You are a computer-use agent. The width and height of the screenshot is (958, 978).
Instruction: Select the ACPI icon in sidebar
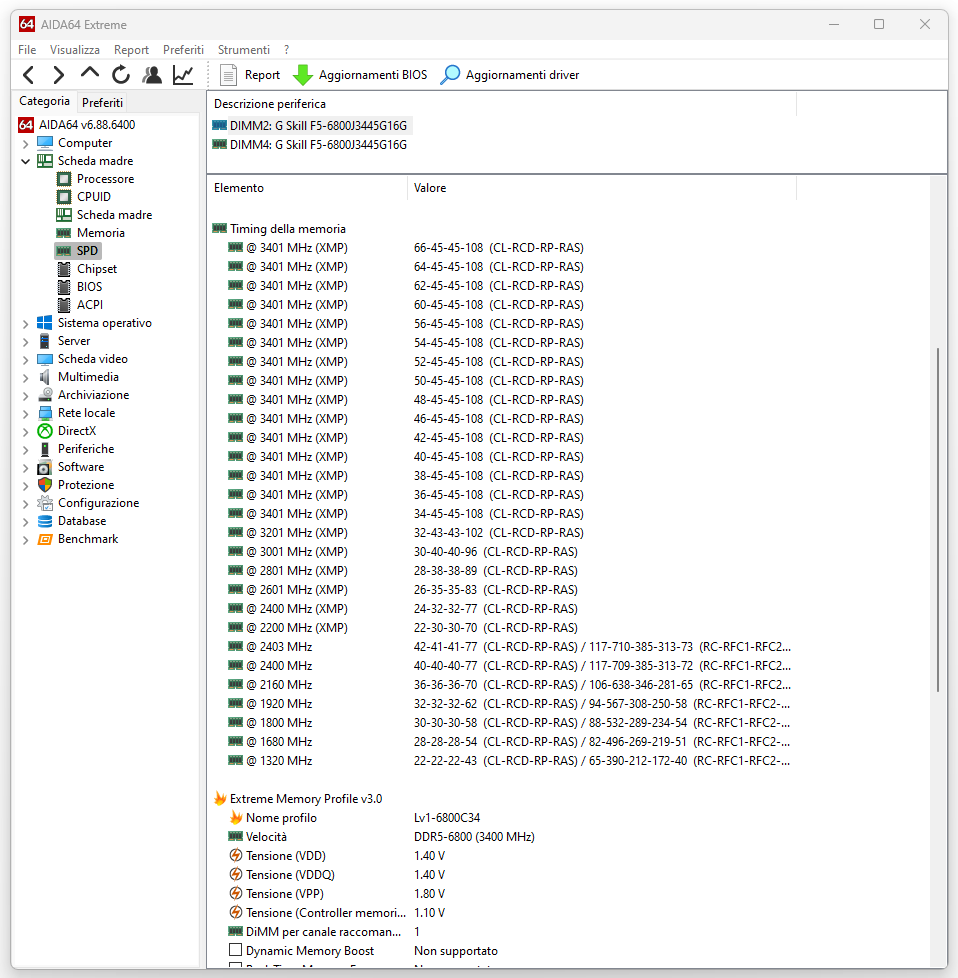pos(64,305)
